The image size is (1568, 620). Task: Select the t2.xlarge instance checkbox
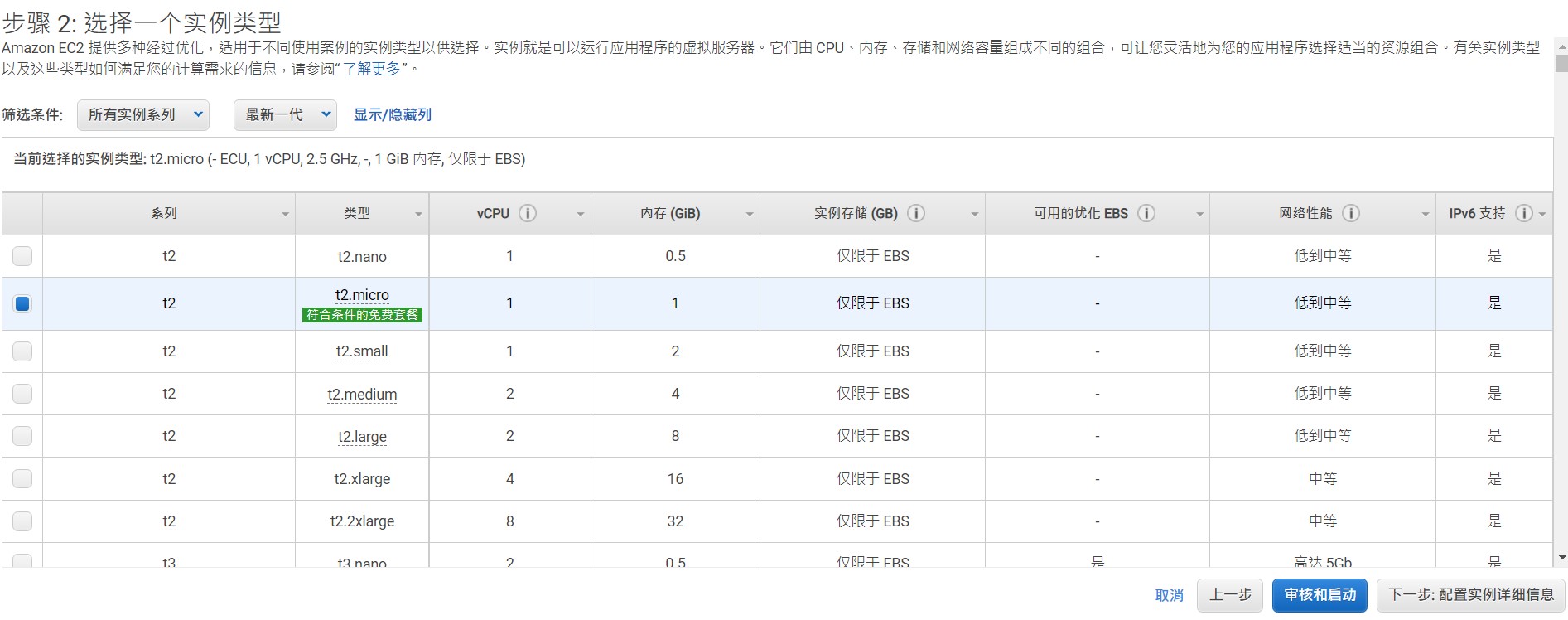tap(22, 479)
